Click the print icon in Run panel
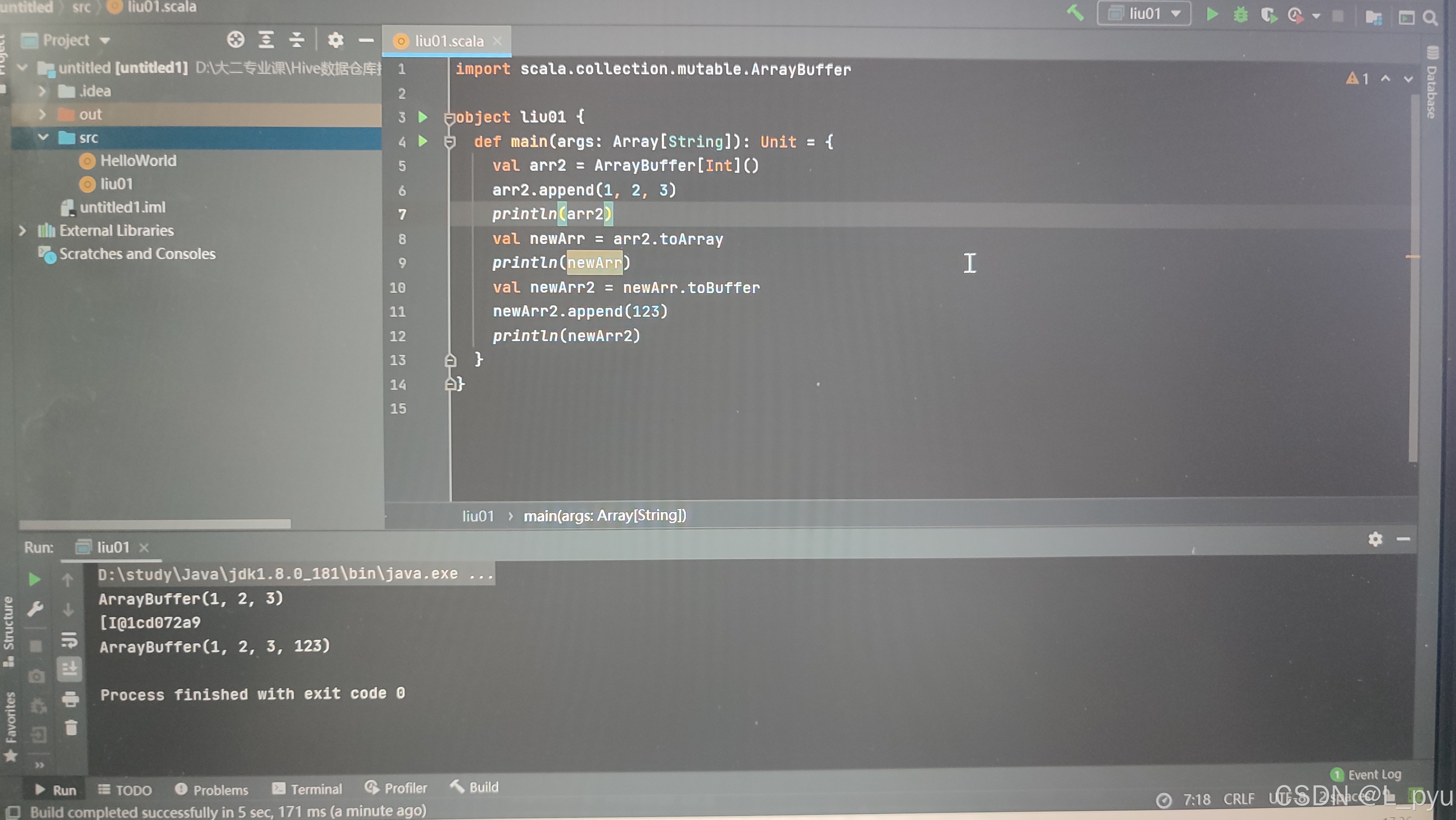The width and height of the screenshot is (1456, 820). [71, 698]
